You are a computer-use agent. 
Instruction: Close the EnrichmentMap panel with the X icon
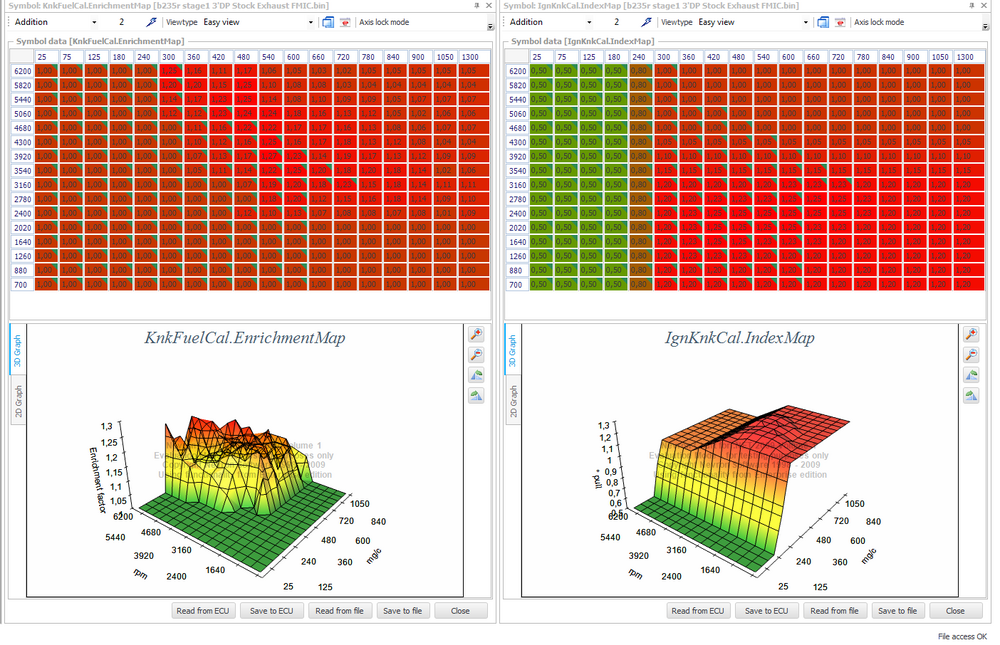pyautogui.click(x=489, y=5)
